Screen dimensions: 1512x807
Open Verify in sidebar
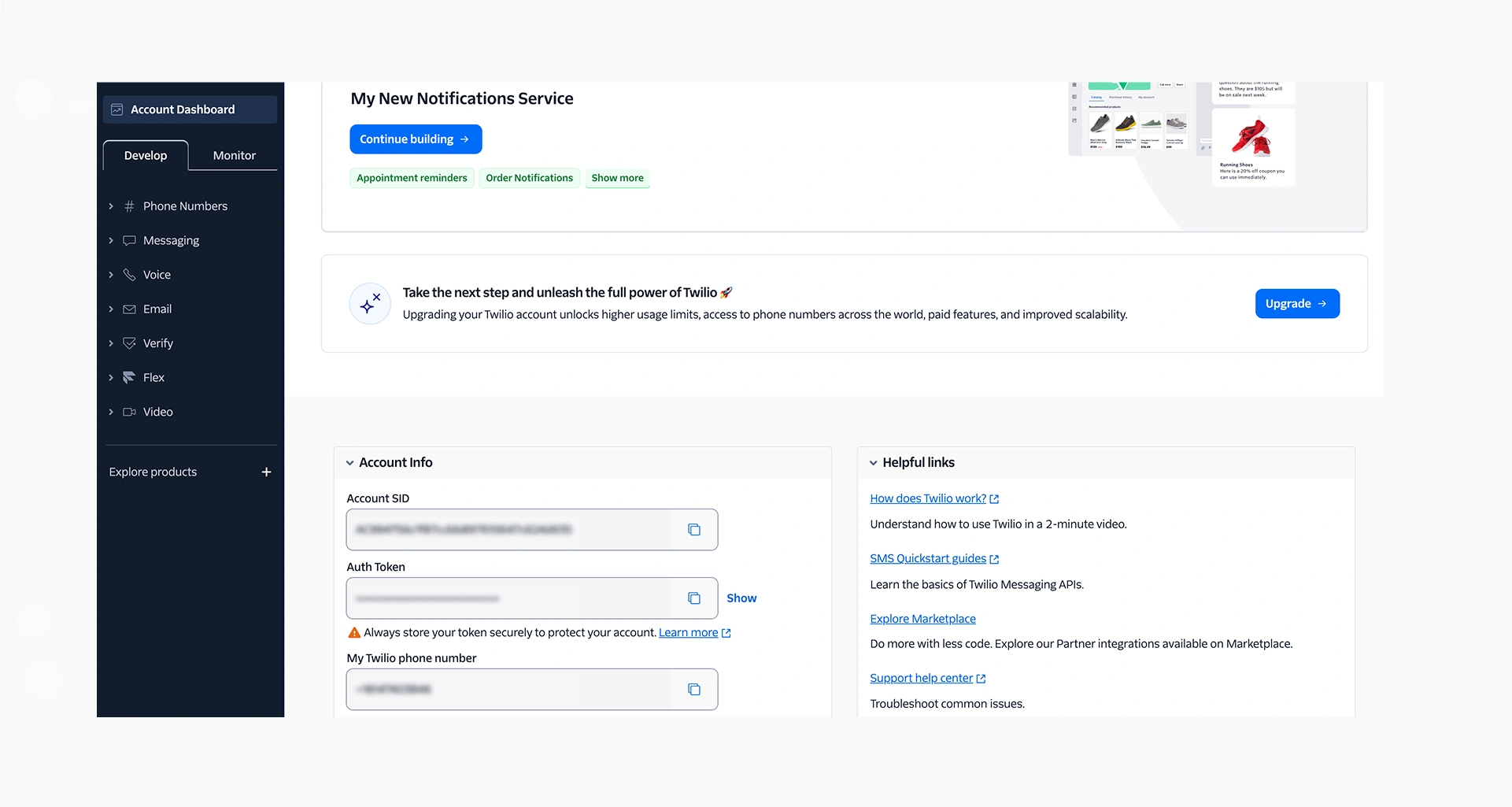[158, 343]
